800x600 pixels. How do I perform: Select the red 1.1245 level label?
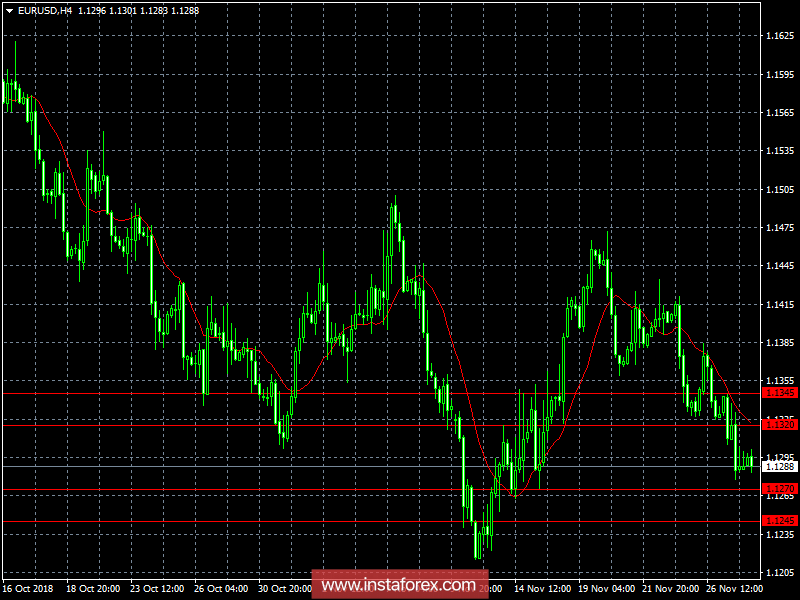pyautogui.click(x=780, y=520)
